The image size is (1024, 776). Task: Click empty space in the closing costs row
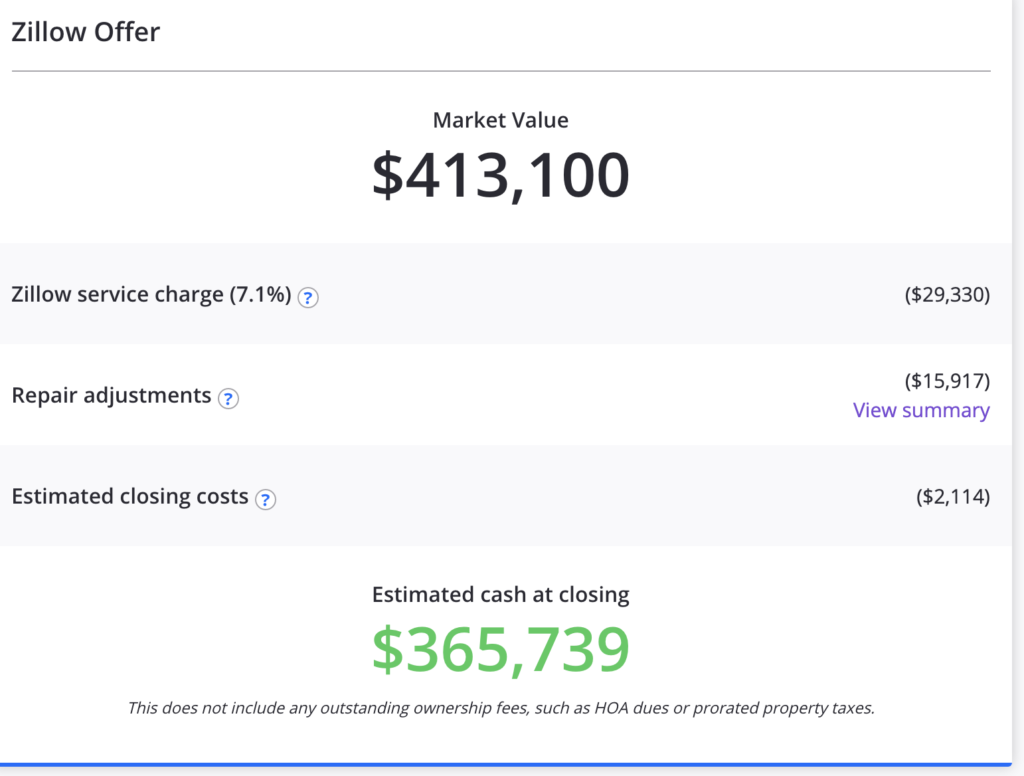[x=588, y=496]
